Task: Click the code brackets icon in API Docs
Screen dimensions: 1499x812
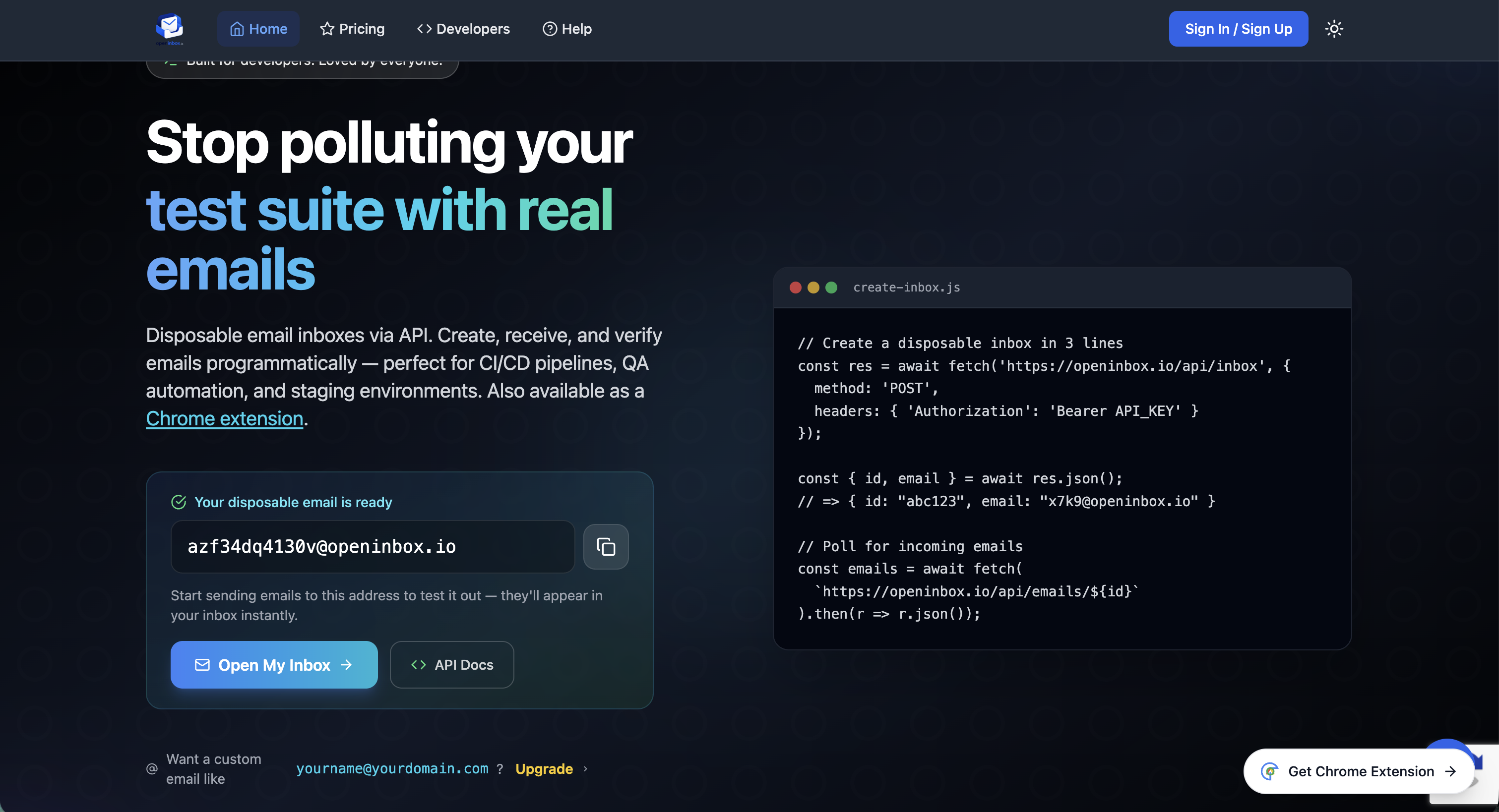Action: pyautogui.click(x=418, y=664)
